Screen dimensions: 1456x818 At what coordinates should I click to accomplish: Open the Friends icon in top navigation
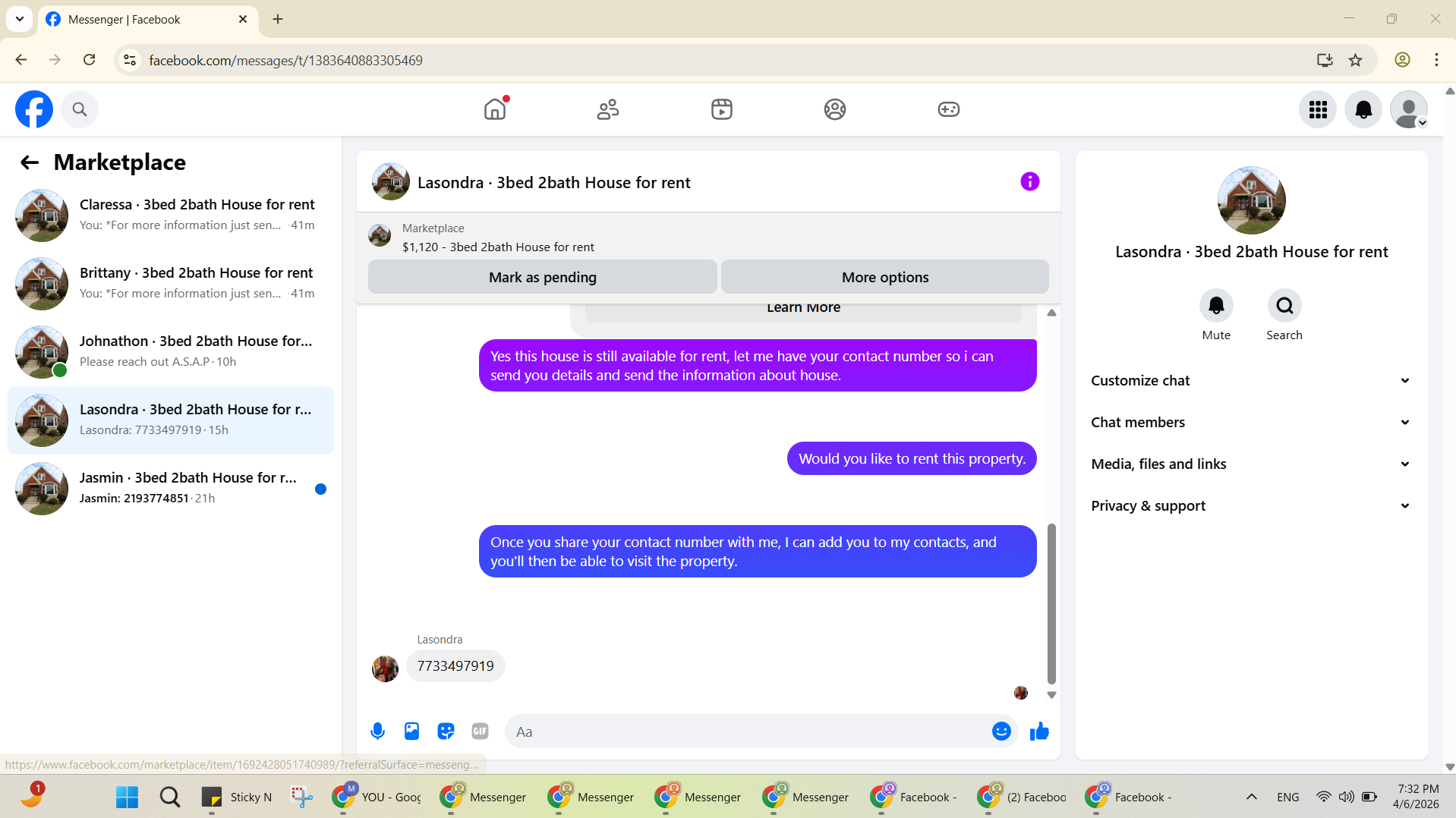(x=608, y=109)
